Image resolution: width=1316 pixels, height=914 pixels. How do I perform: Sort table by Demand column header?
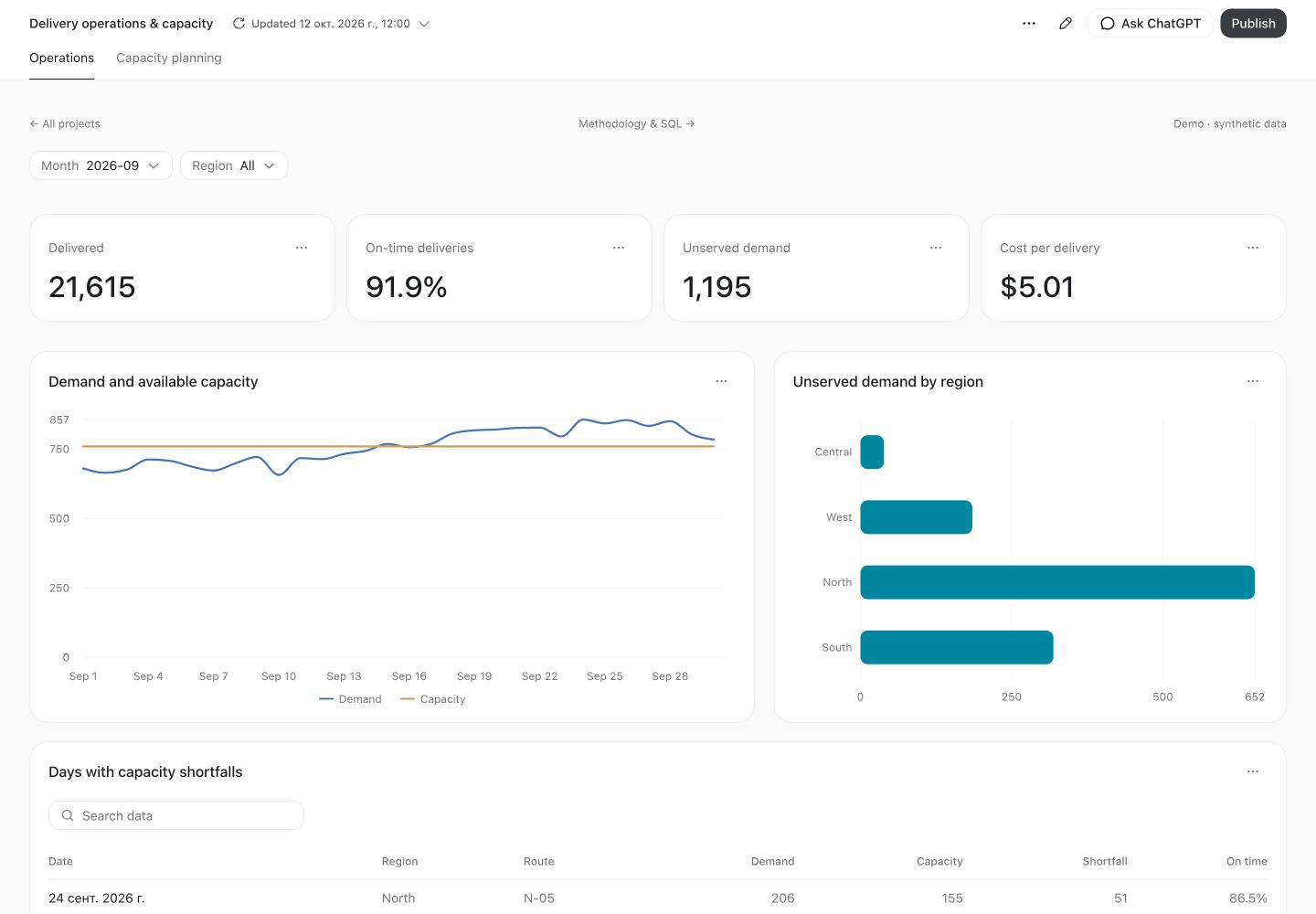coord(772,861)
